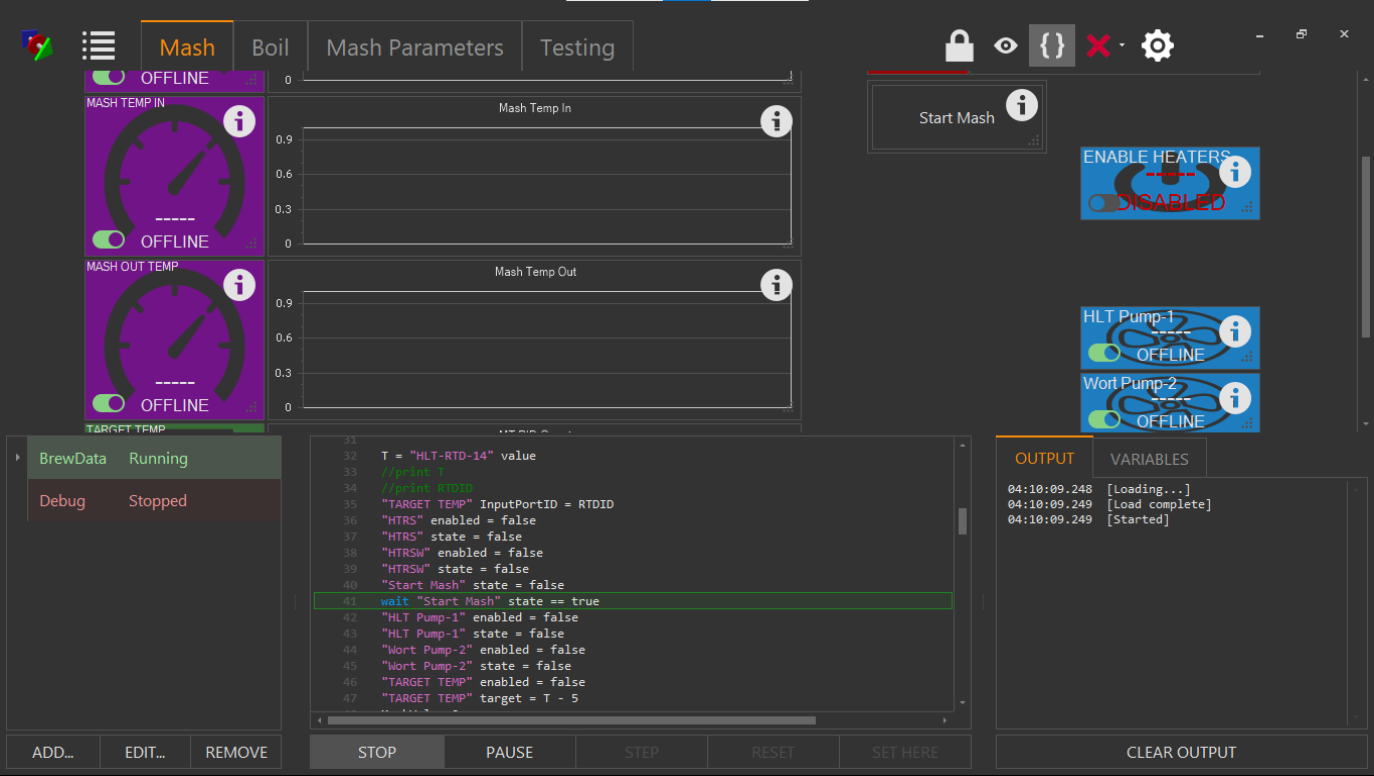Image resolution: width=1374 pixels, height=776 pixels.
Task: Select the OUTPUT tab
Action: tap(1044, 458)
